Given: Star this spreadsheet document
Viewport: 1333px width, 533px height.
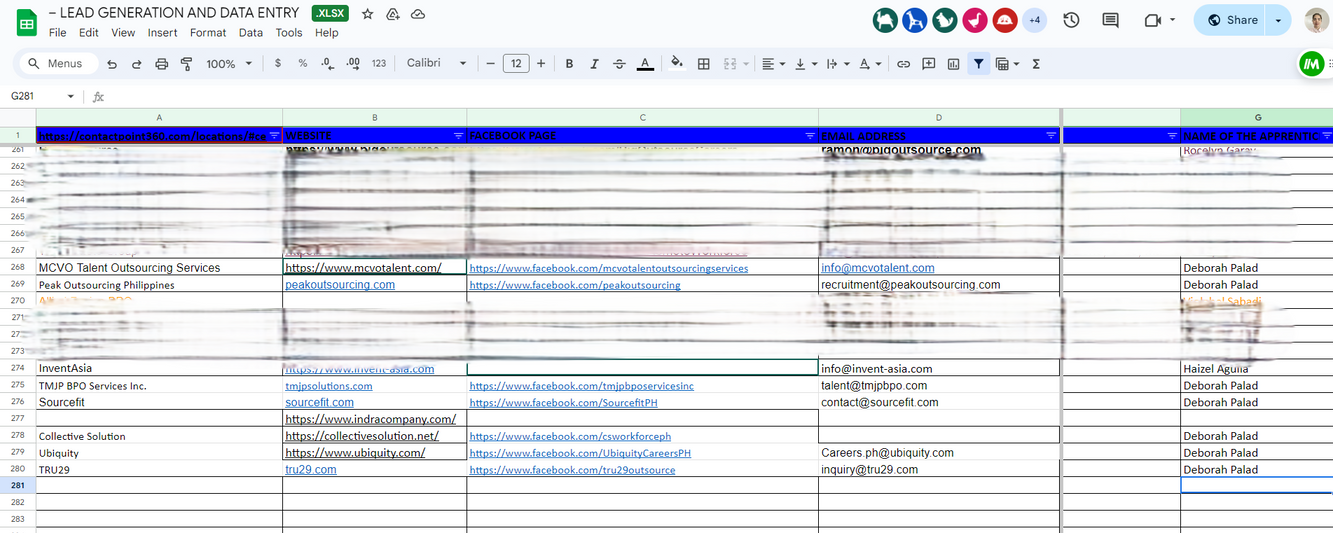Looking at the screenshot, I should pos(367,14).
